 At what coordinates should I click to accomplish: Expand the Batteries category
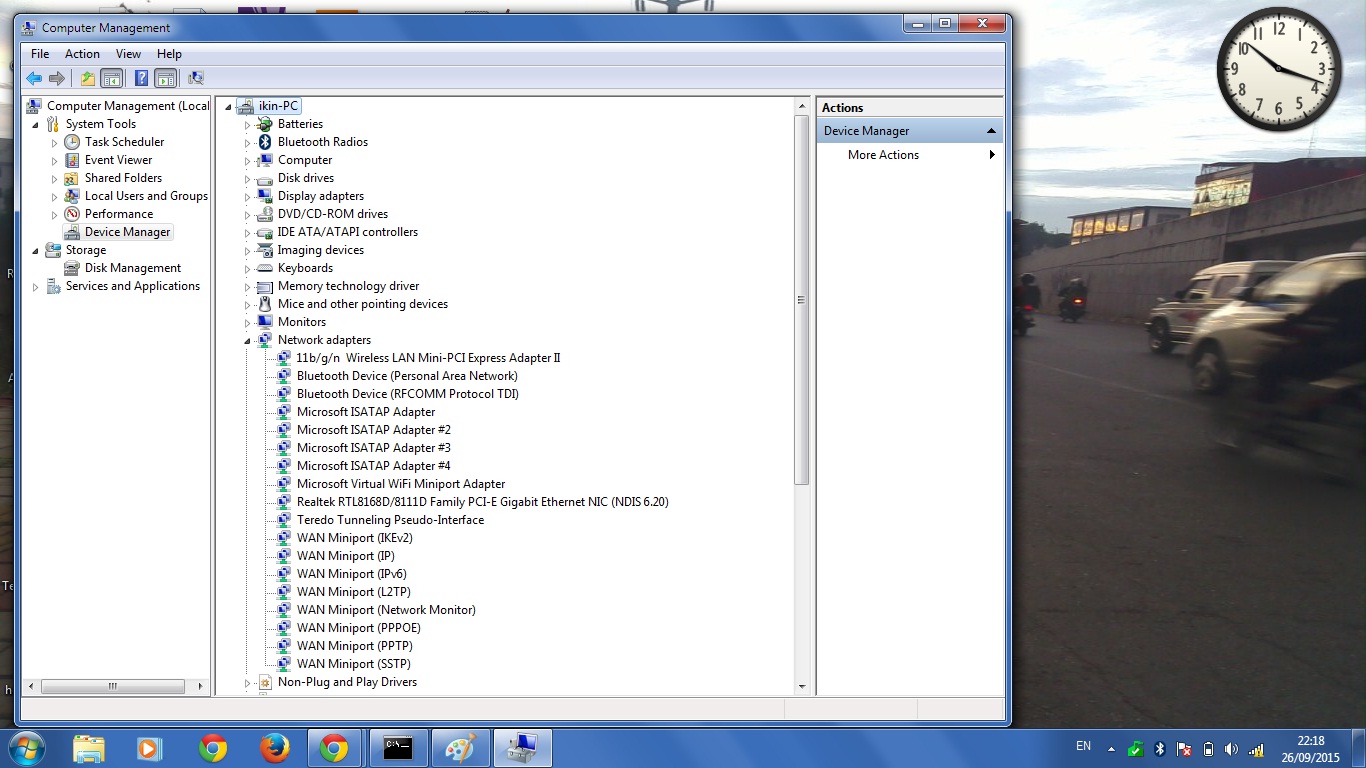[248, 125]
